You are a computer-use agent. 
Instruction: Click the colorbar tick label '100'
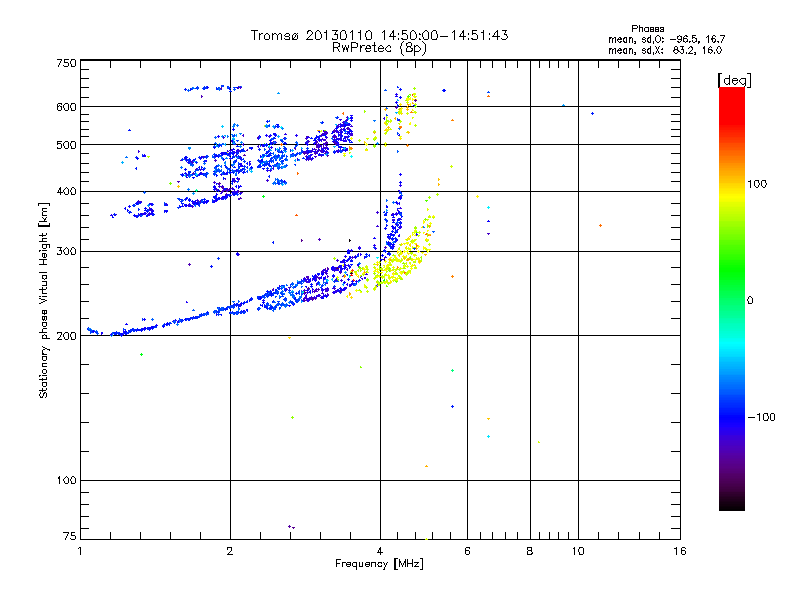coord(757,184)
